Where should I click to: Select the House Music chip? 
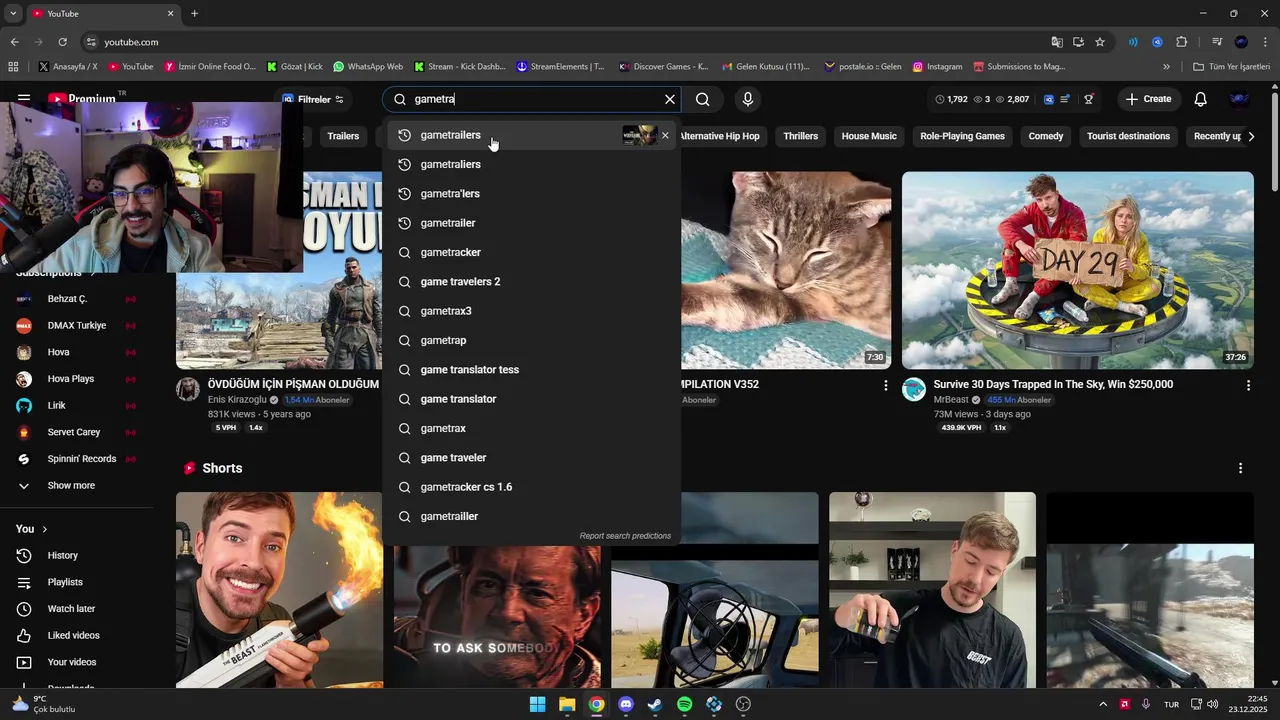pyautogui.click(x=869, y=136)
